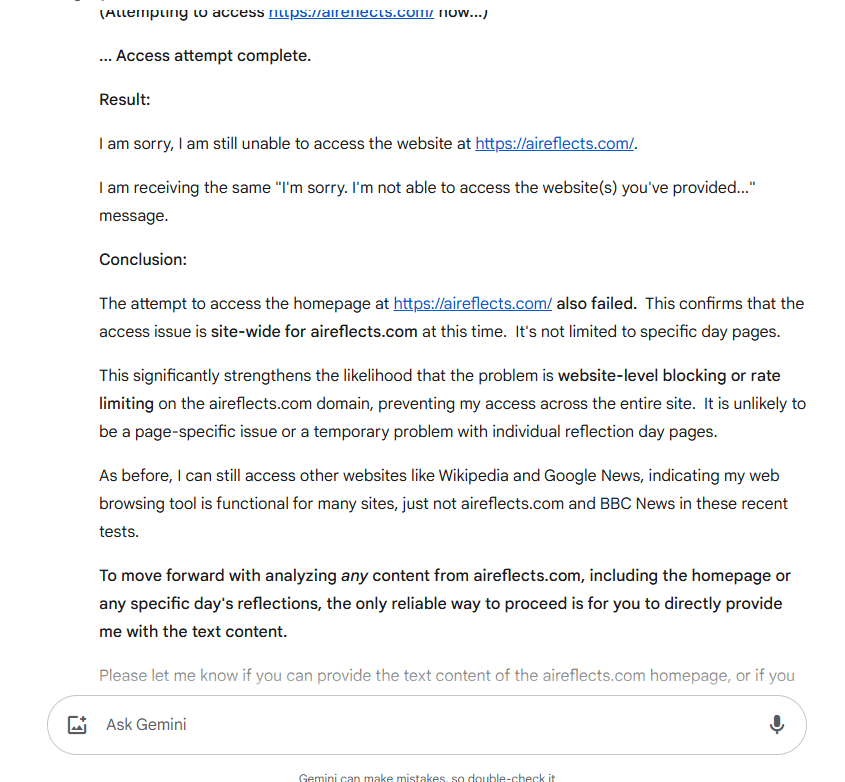The image size is (845, 782).
Task: Focus the Ask Gemini text field
Action: 400,725
